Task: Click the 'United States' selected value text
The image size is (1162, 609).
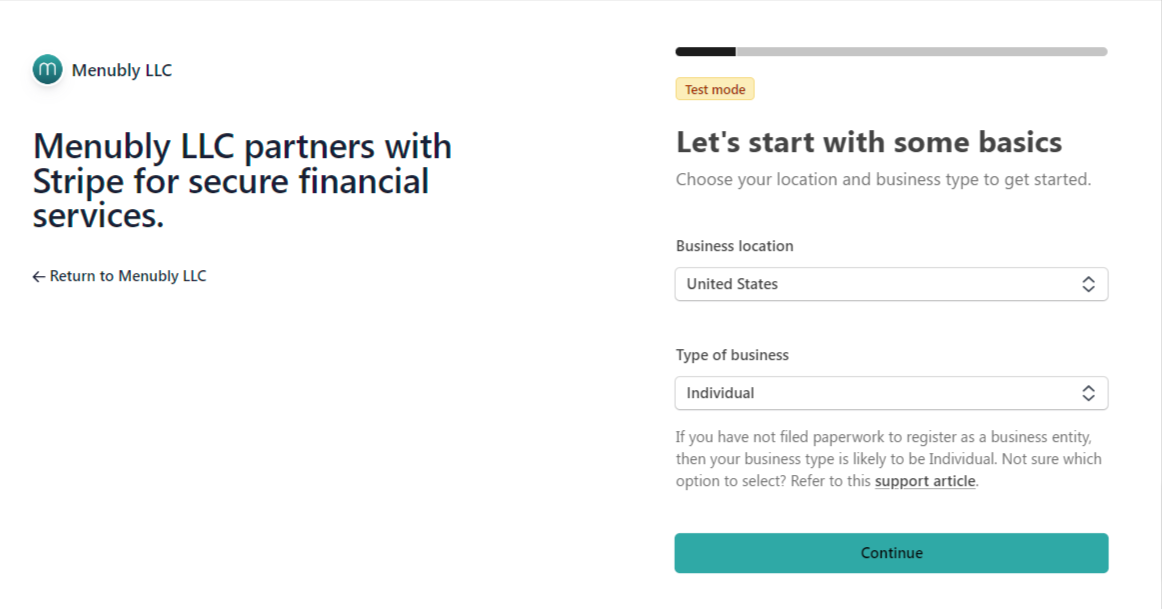Action: click(732, 284)
